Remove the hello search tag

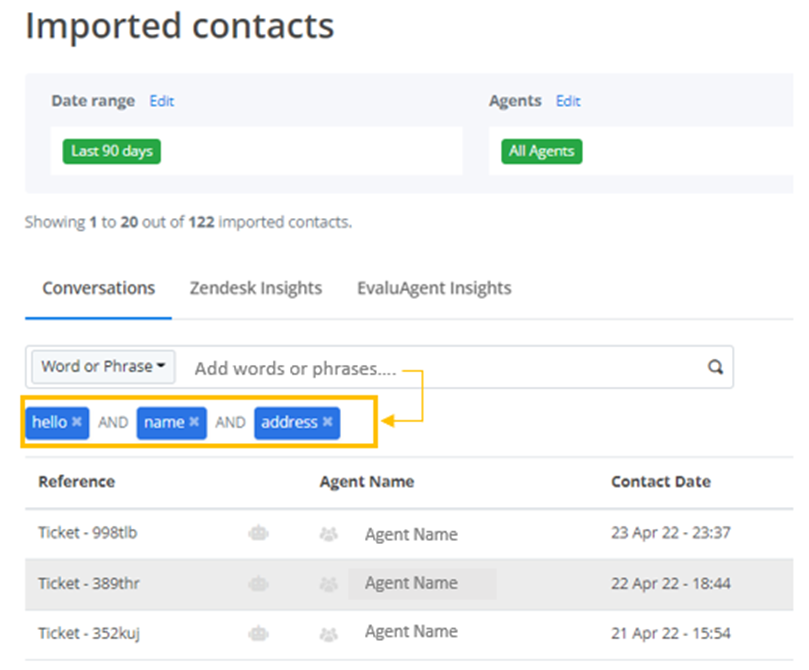pos(76,422)
